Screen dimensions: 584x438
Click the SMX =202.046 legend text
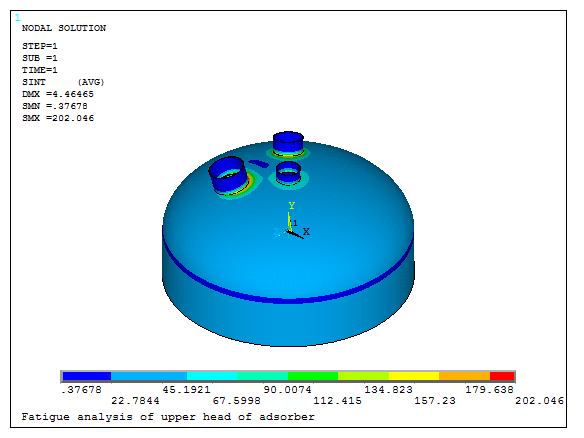tap(58, 118)
